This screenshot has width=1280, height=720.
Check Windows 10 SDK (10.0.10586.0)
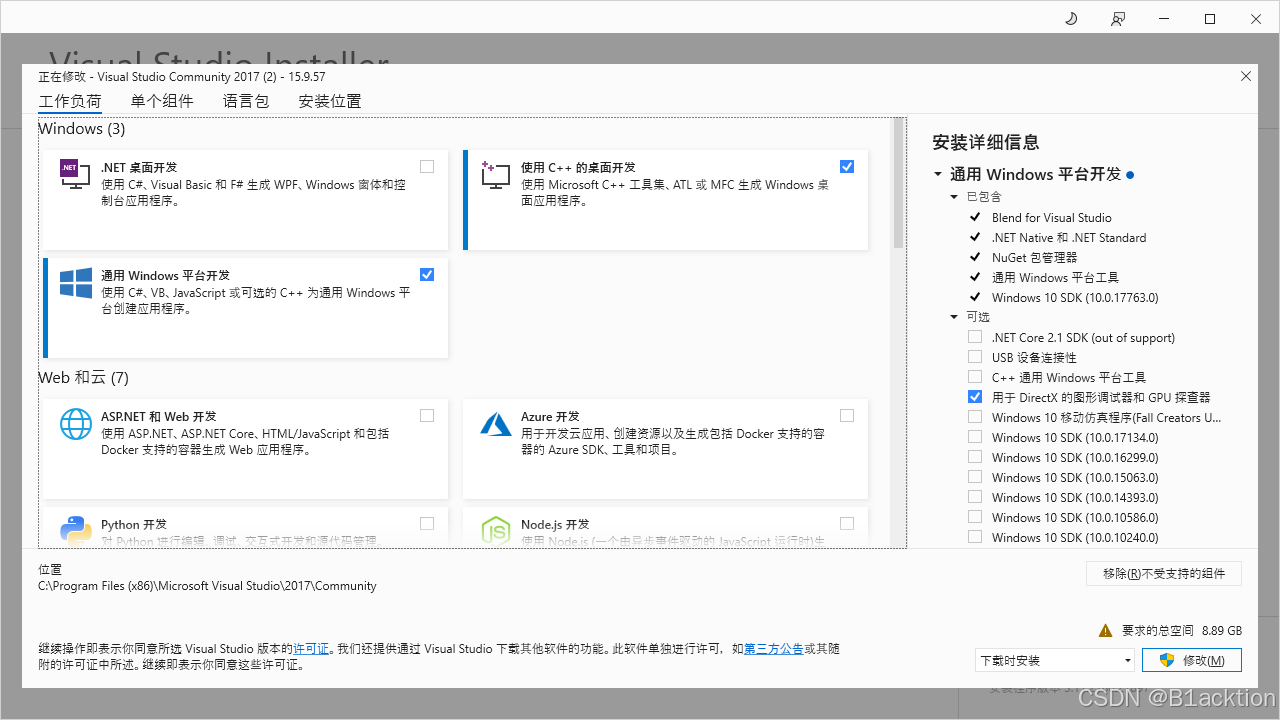point(975,517)
